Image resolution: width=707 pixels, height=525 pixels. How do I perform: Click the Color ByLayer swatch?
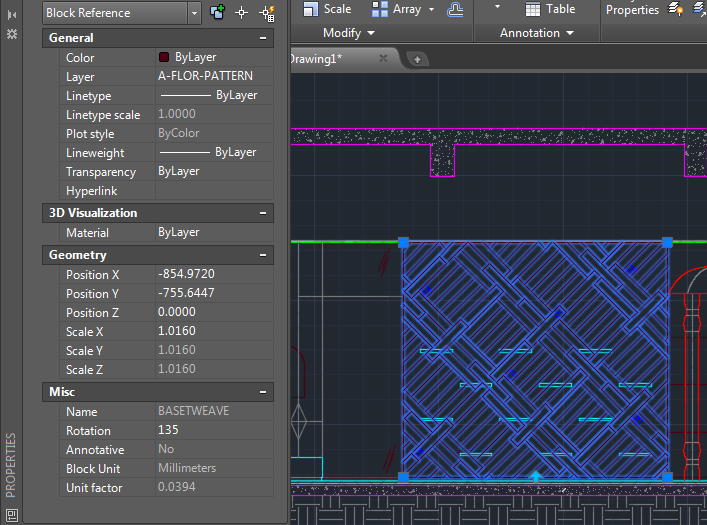click(164, 57)
